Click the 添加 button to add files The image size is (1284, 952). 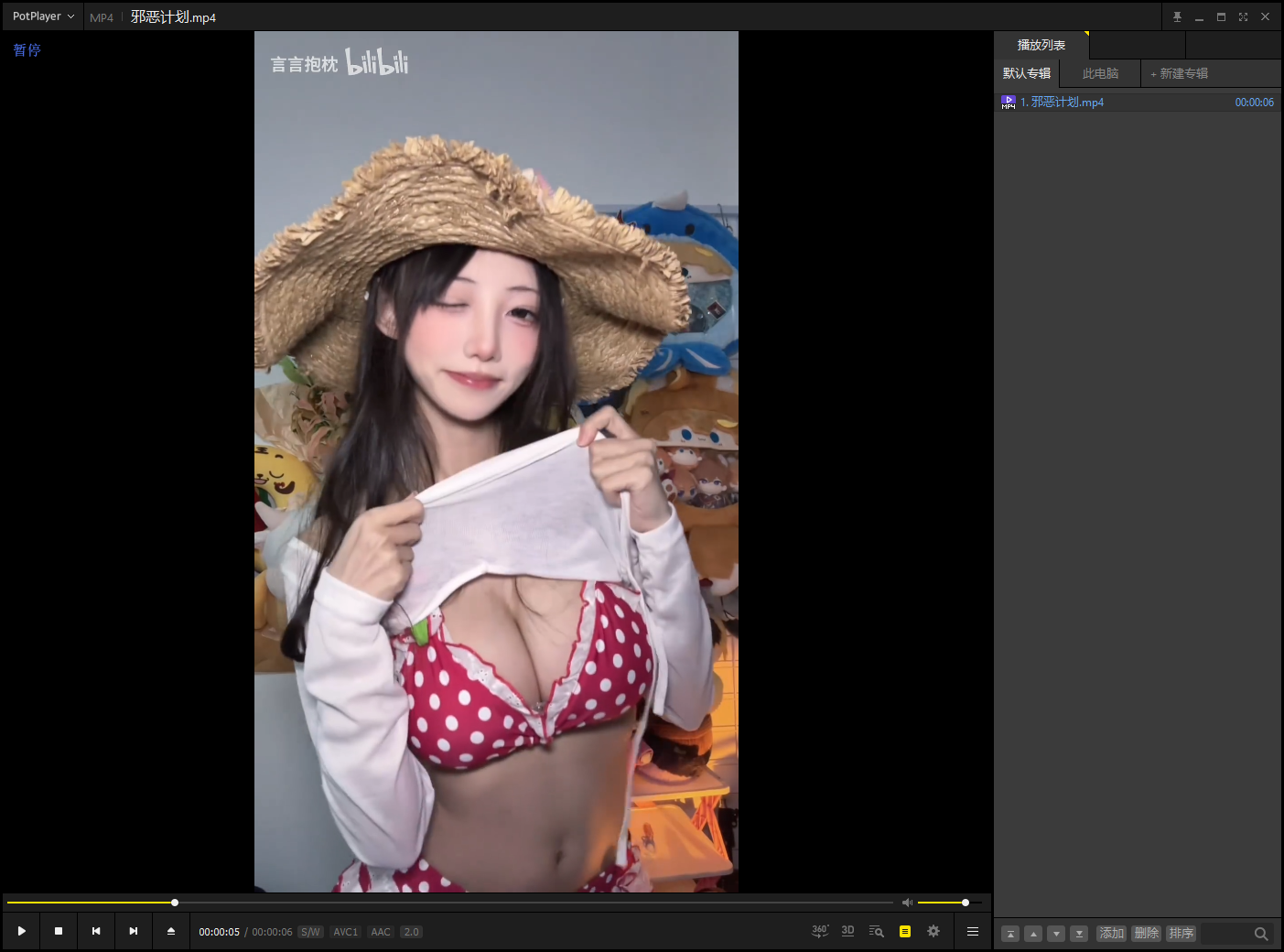click(1111, 933)
